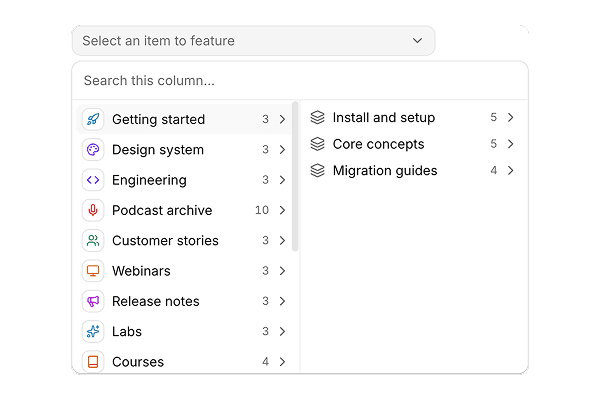Expand Migration guides chevron

pyautogui.click(x=510, y=170)
